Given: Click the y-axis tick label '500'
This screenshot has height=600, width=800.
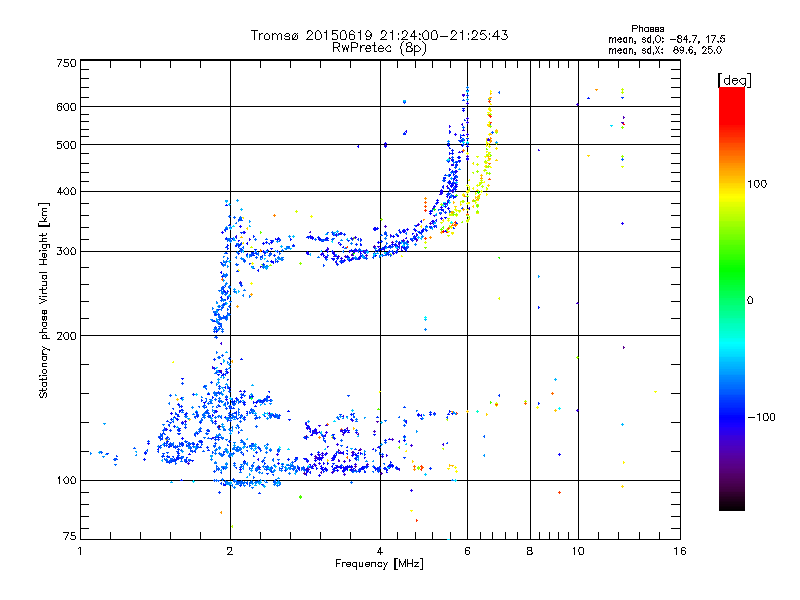Looking at the screenshot, I should [x=66, y=145].
